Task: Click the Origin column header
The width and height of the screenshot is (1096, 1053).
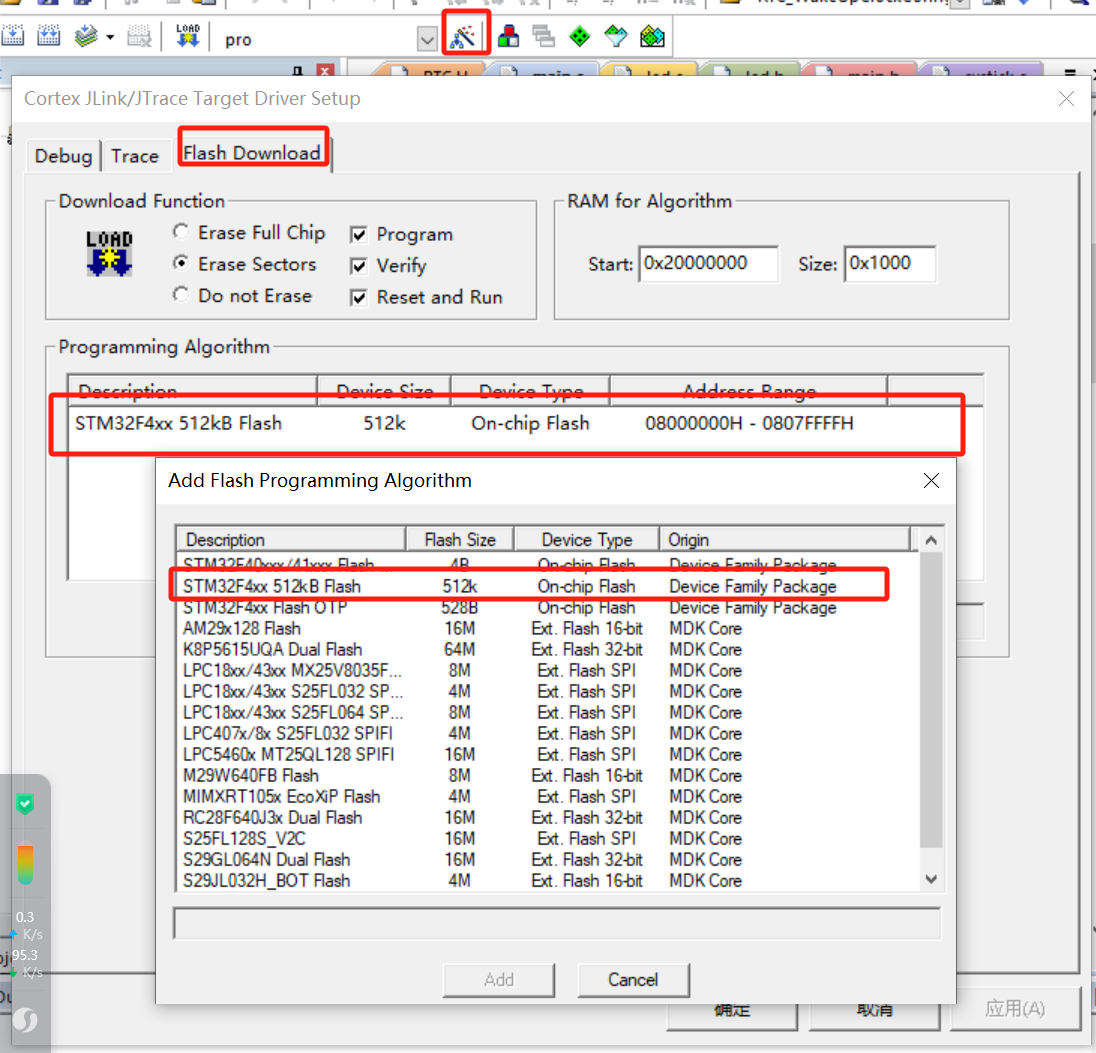Action: 784,540
